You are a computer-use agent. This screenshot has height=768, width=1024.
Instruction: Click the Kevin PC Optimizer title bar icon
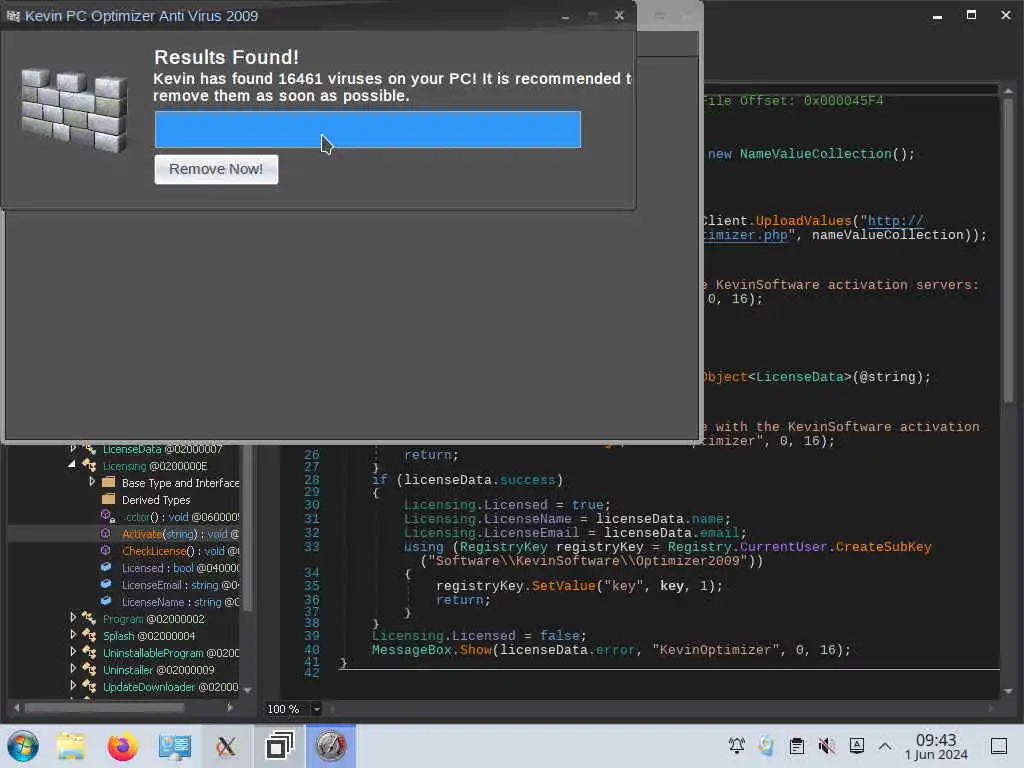click(12, 16)
